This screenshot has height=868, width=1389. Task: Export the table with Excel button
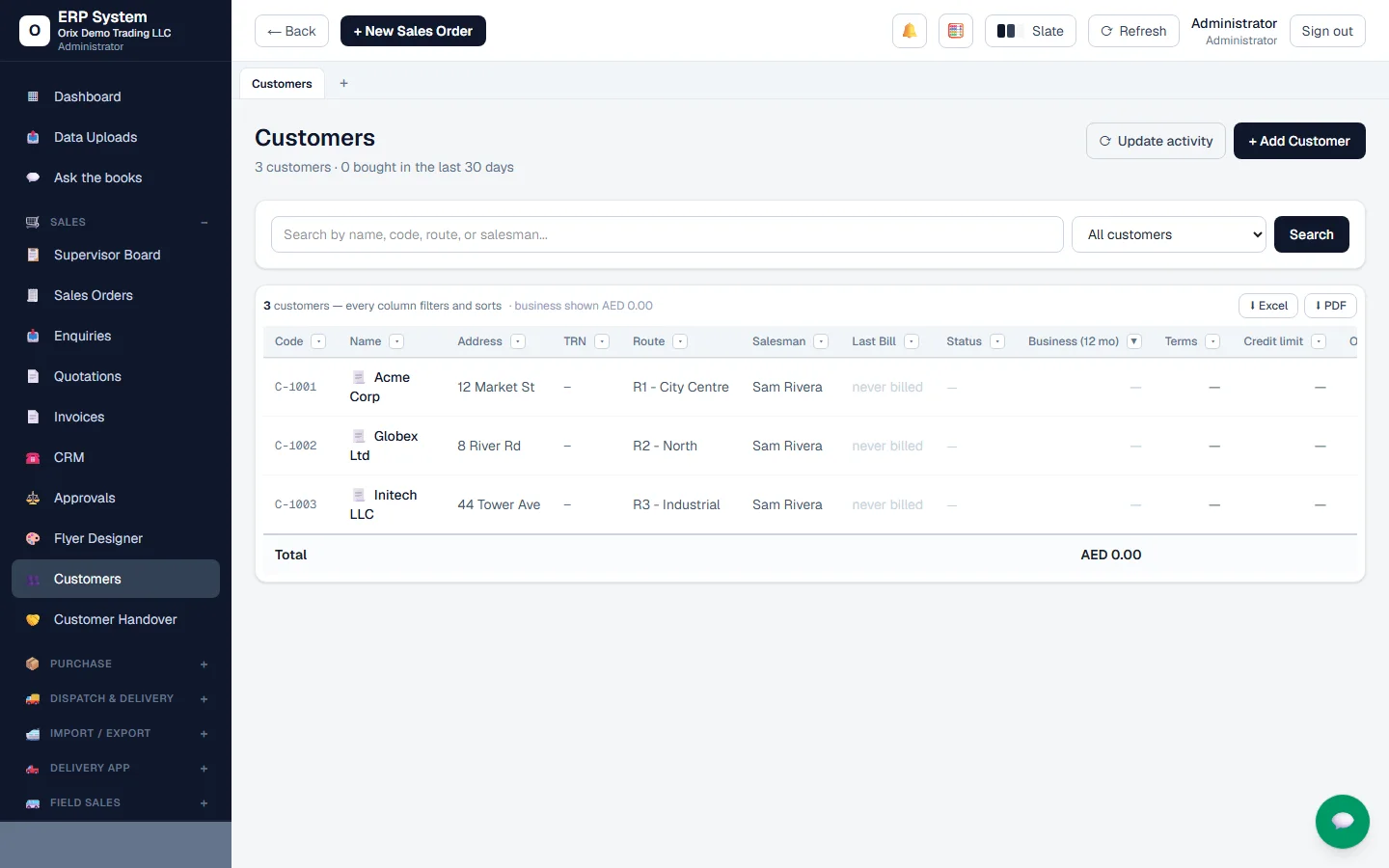click(x=1268, y=306)
